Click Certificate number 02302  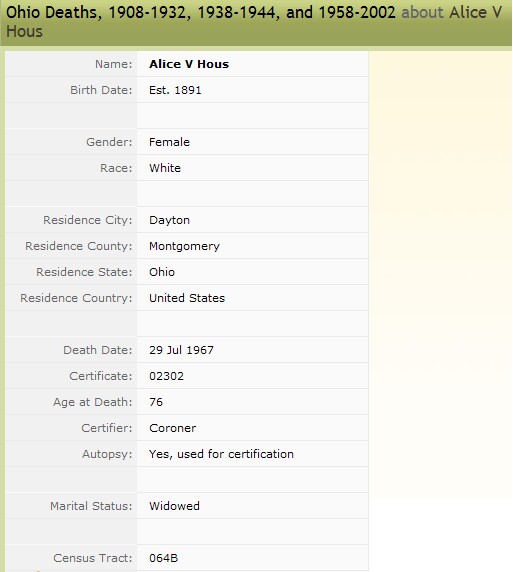click(166, 376)
